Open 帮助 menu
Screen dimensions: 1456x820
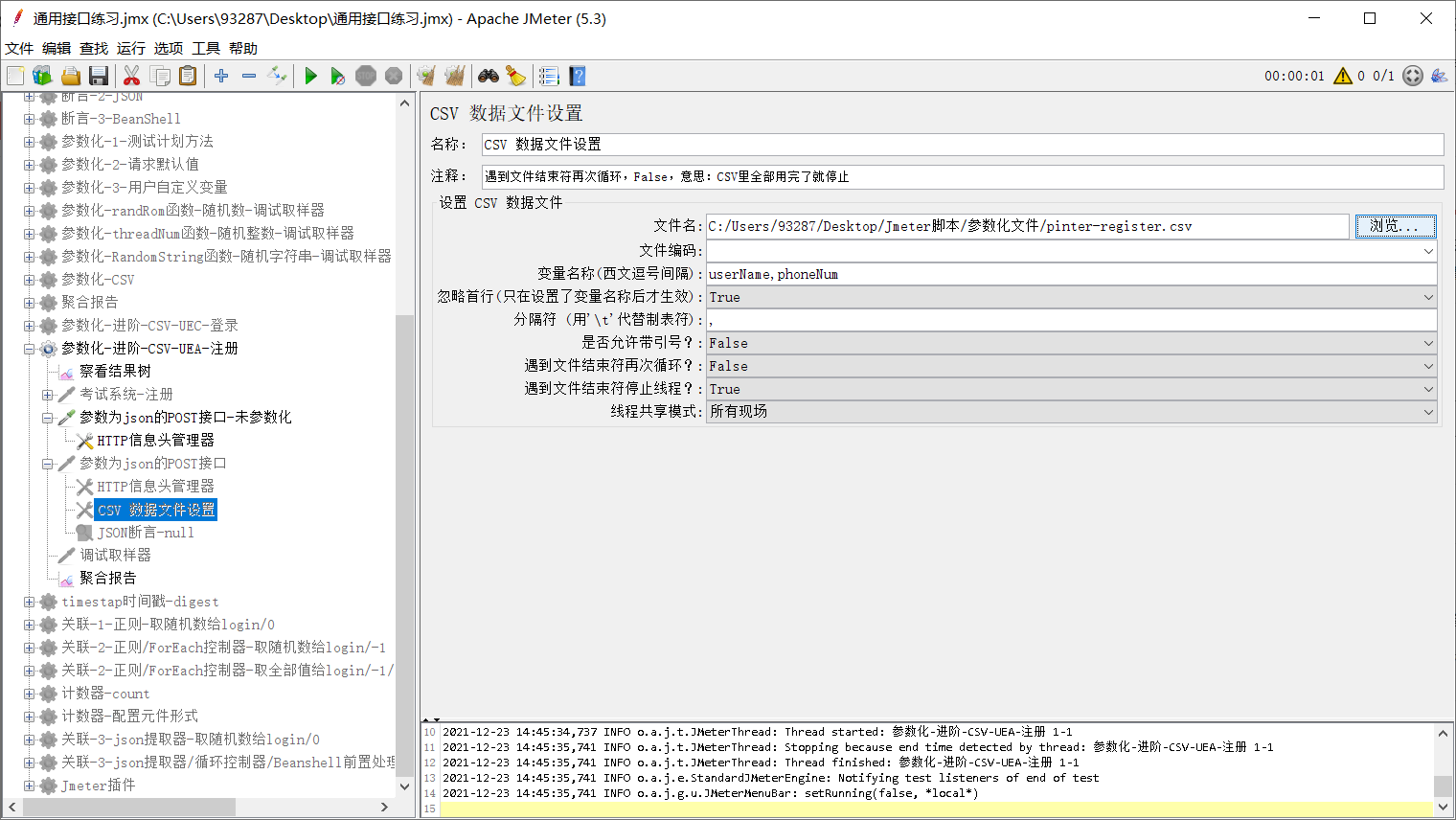pos(243,48)
